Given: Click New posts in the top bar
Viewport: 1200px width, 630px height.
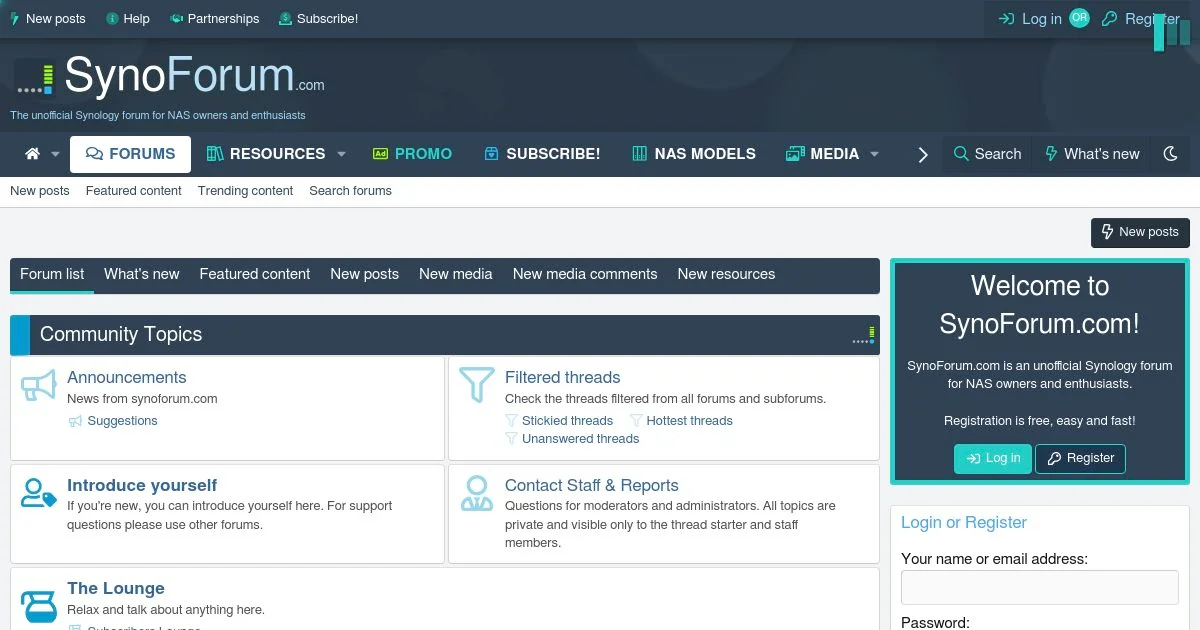Looking at the screenshot, I should [x=47, y=18].
